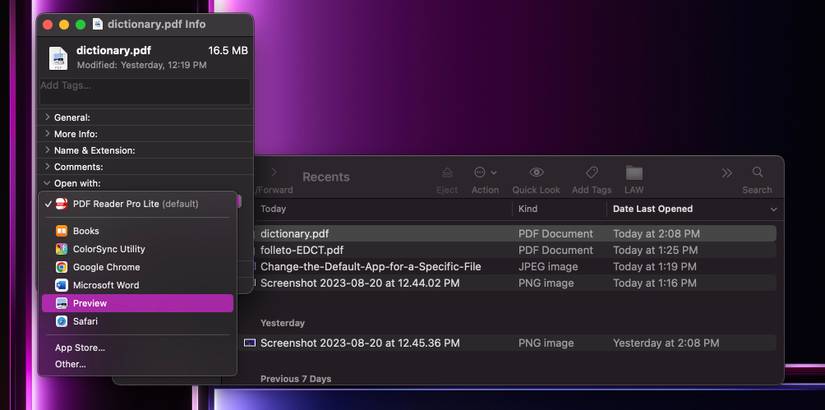This screenshot has width=825, height=410.
Task: Click the Microsoft Word icon in menu
Action: coord(62,285)
